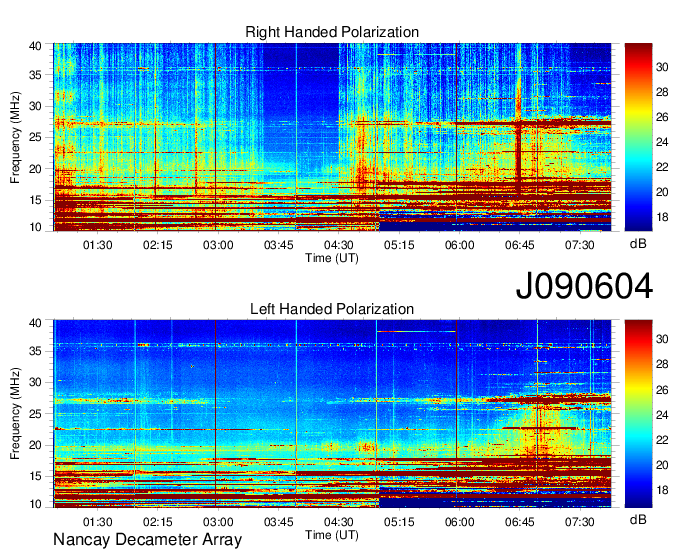Click the Left Handed Polarization spectrogram image

[x=332, y=414]
